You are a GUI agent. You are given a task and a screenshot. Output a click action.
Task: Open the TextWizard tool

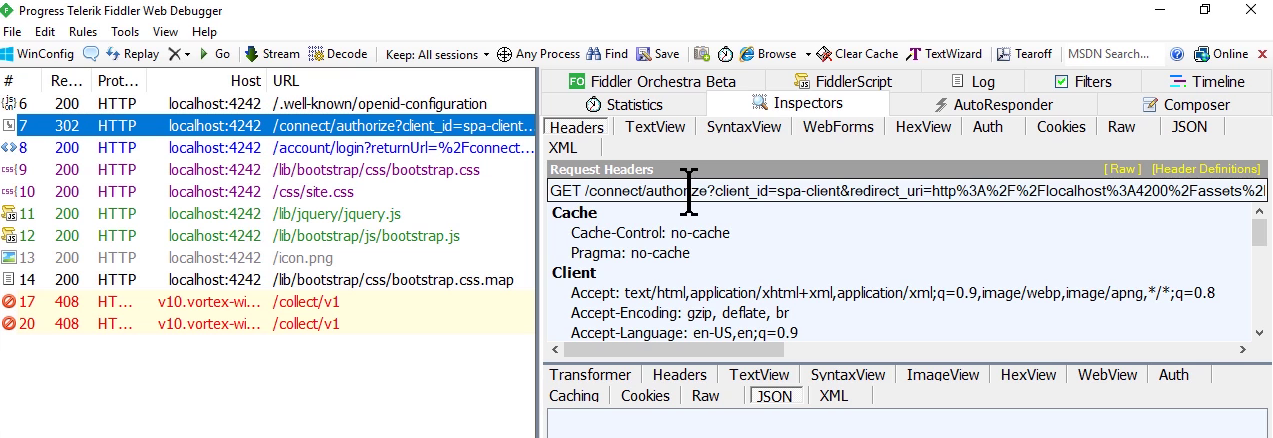click(944, 54)
